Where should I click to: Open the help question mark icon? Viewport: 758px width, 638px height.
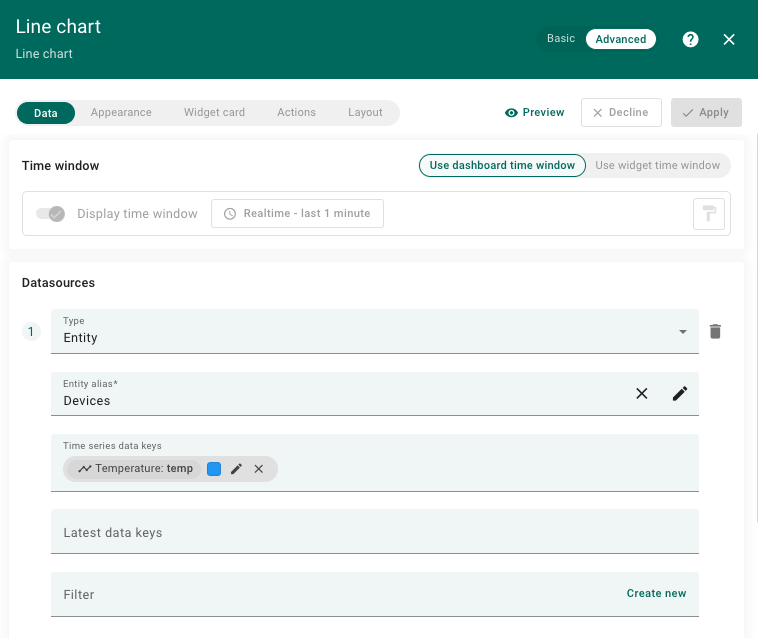coord(690,39)
